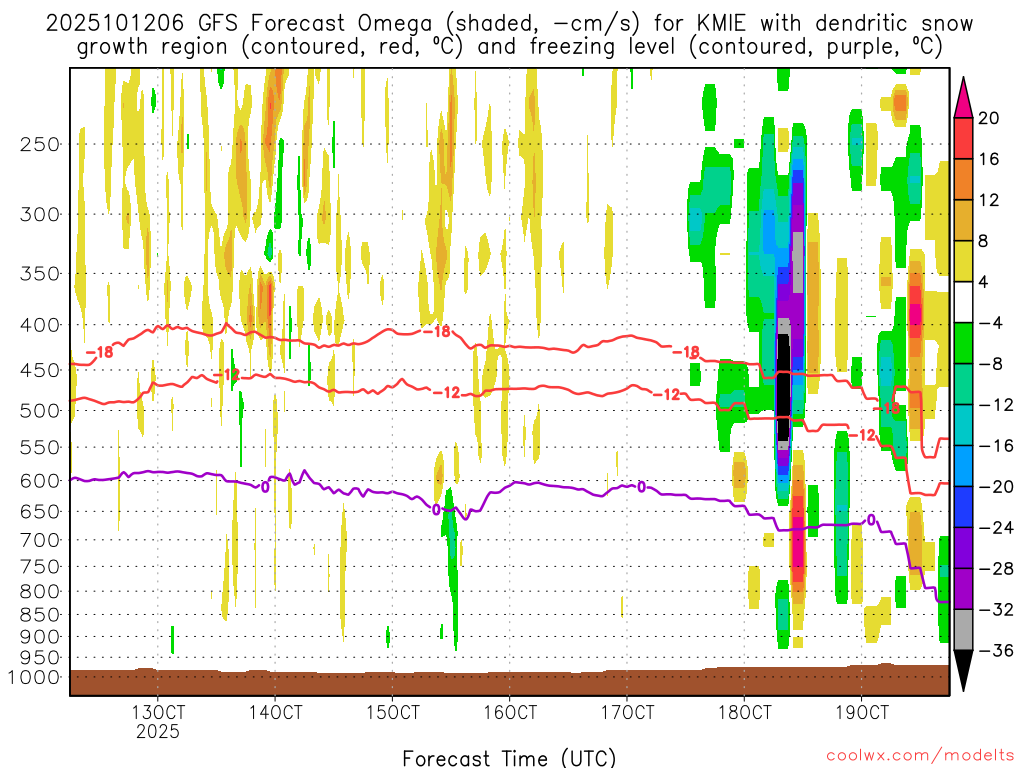Pick the white -4 to 4 colorbar segment

tap(965, 302)
